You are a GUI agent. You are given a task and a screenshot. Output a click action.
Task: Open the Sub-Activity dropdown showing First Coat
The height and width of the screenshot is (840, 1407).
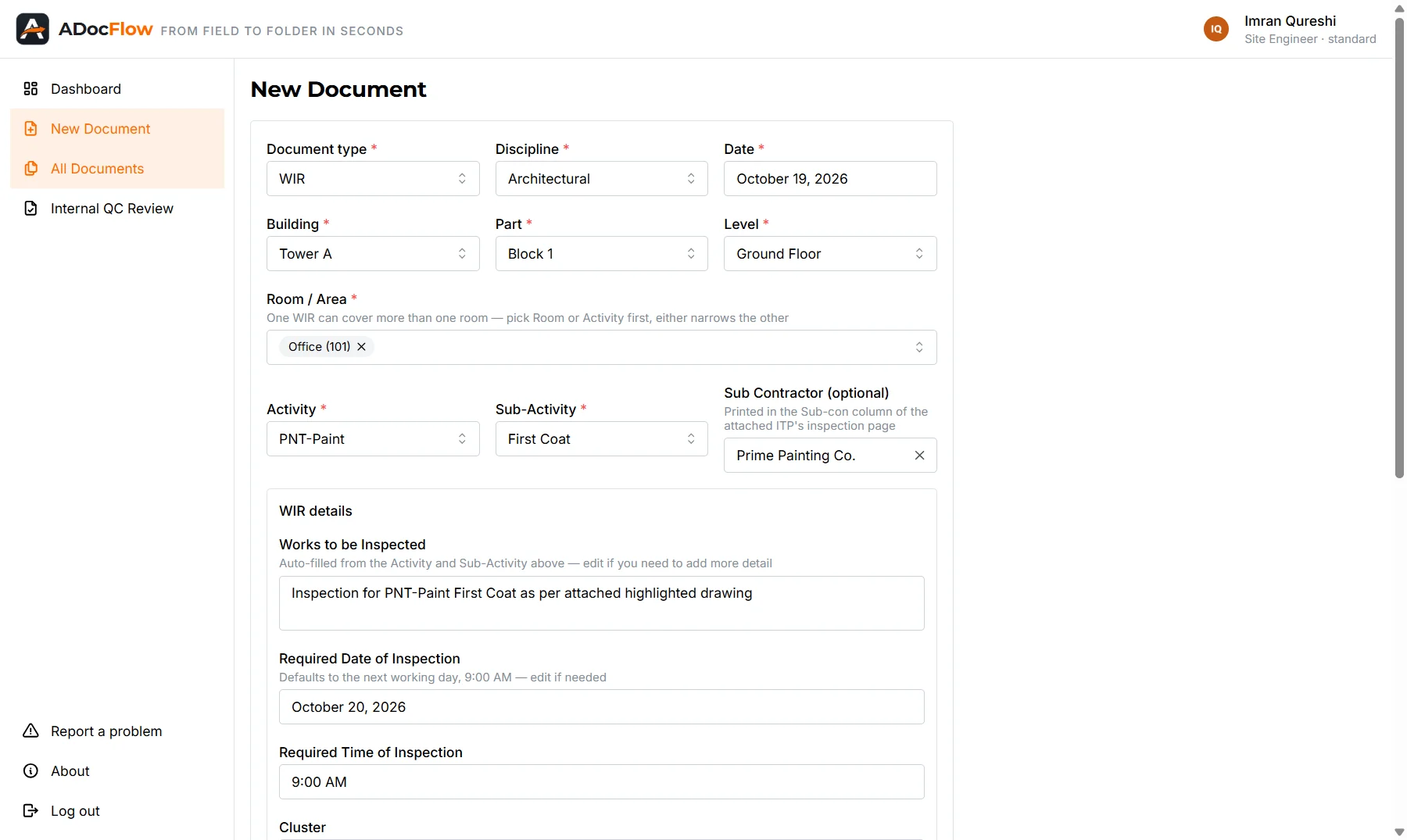601,438
